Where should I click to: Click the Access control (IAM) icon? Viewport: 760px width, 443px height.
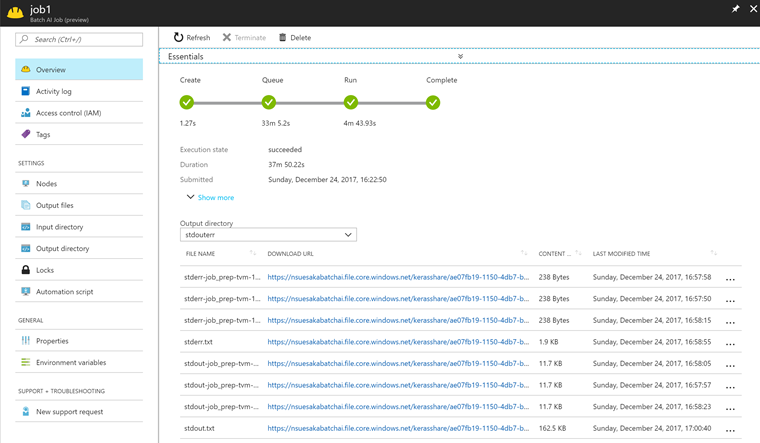26,113
